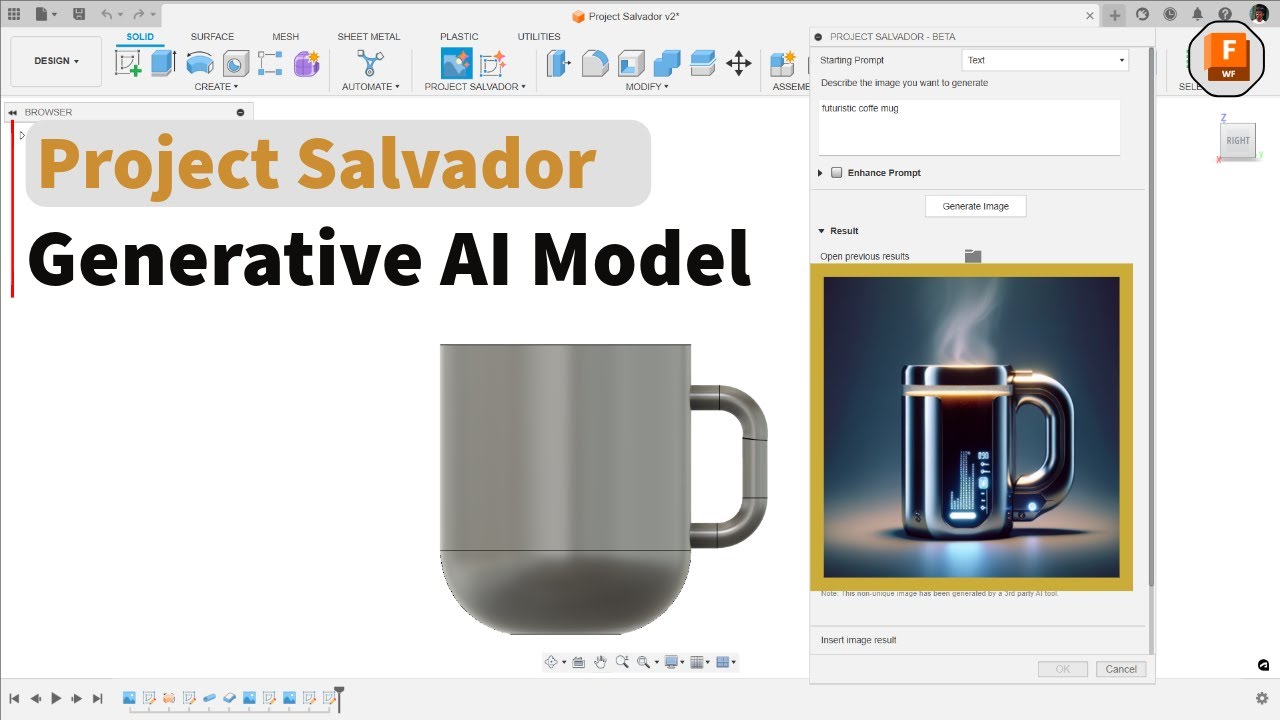Open the DESIGN workspace dropdown

(56, 61)
